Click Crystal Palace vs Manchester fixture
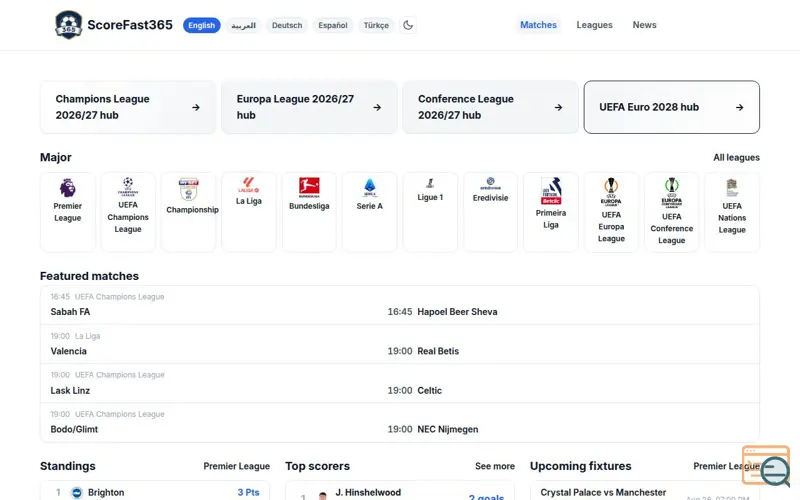 (603, 492)
